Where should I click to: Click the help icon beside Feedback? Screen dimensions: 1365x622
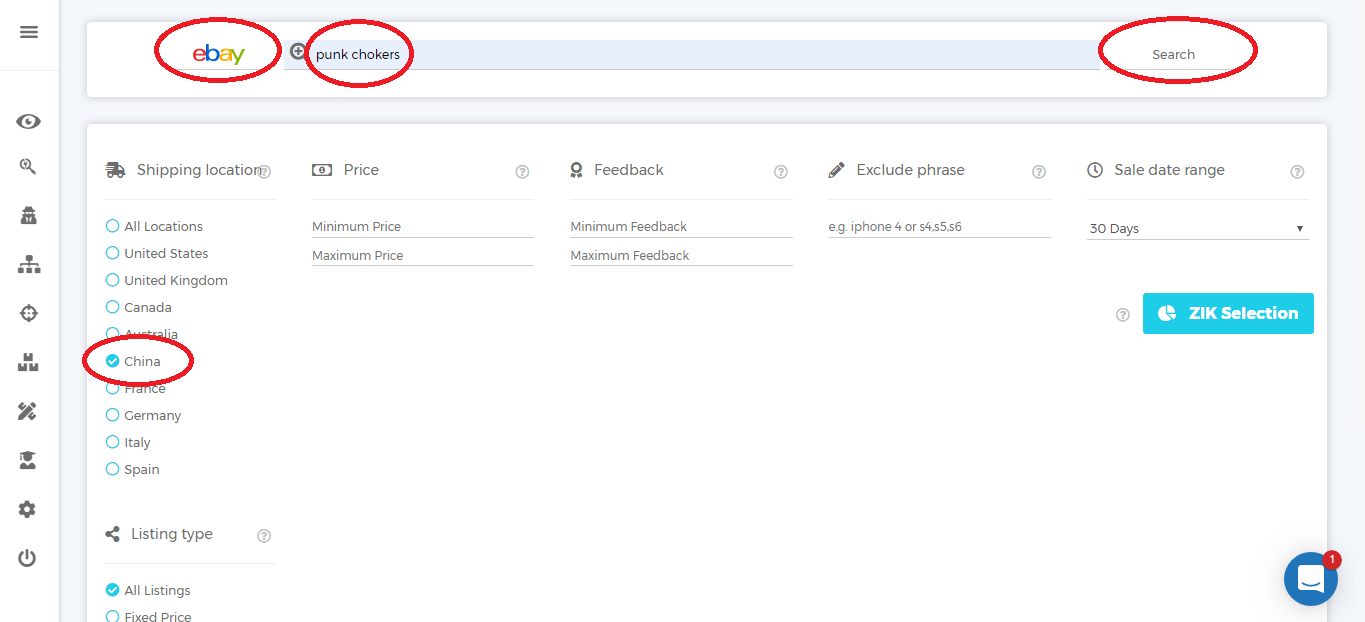click(x=781, y=172)
